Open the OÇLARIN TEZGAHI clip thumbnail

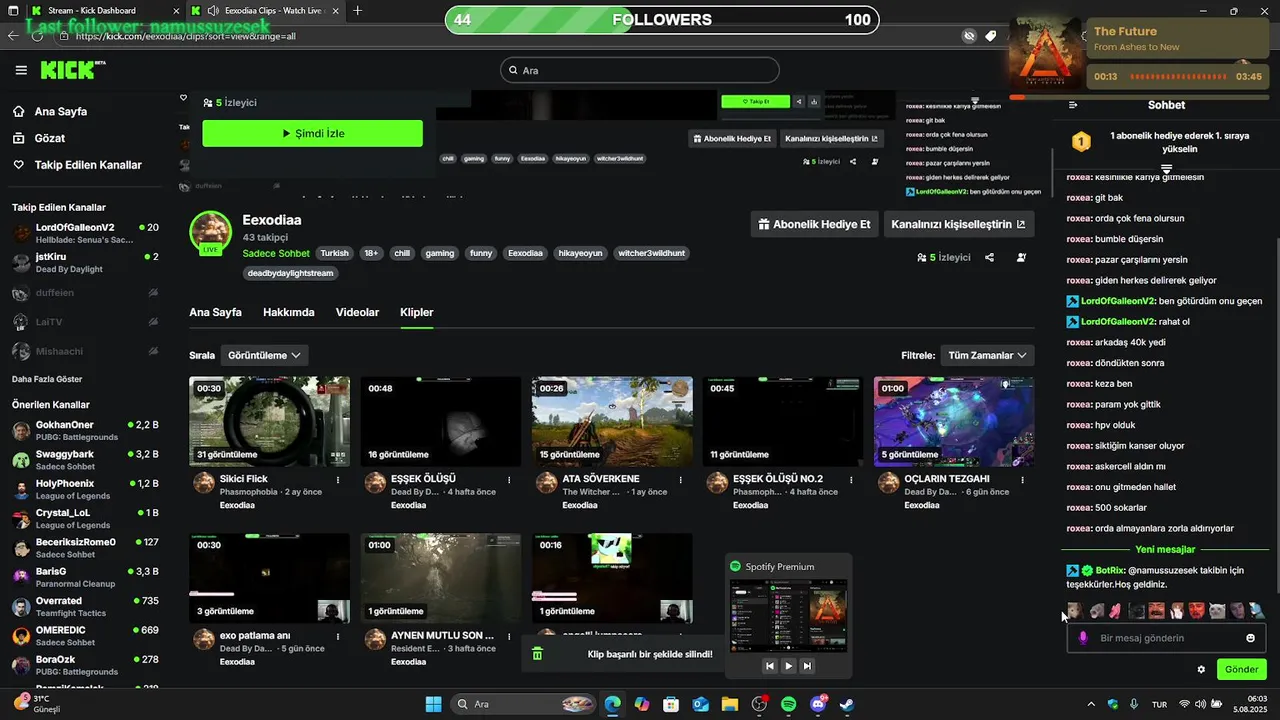point(954,421)
